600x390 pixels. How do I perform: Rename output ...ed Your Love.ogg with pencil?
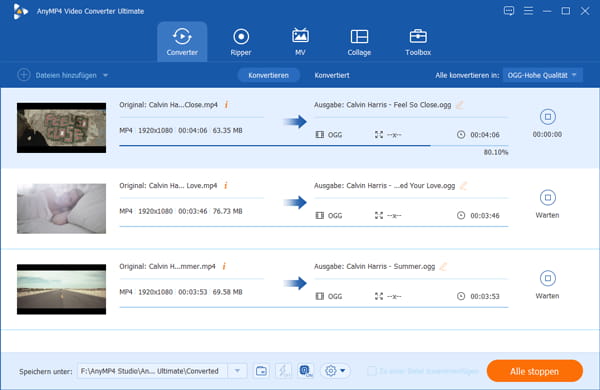coord(463,186)
